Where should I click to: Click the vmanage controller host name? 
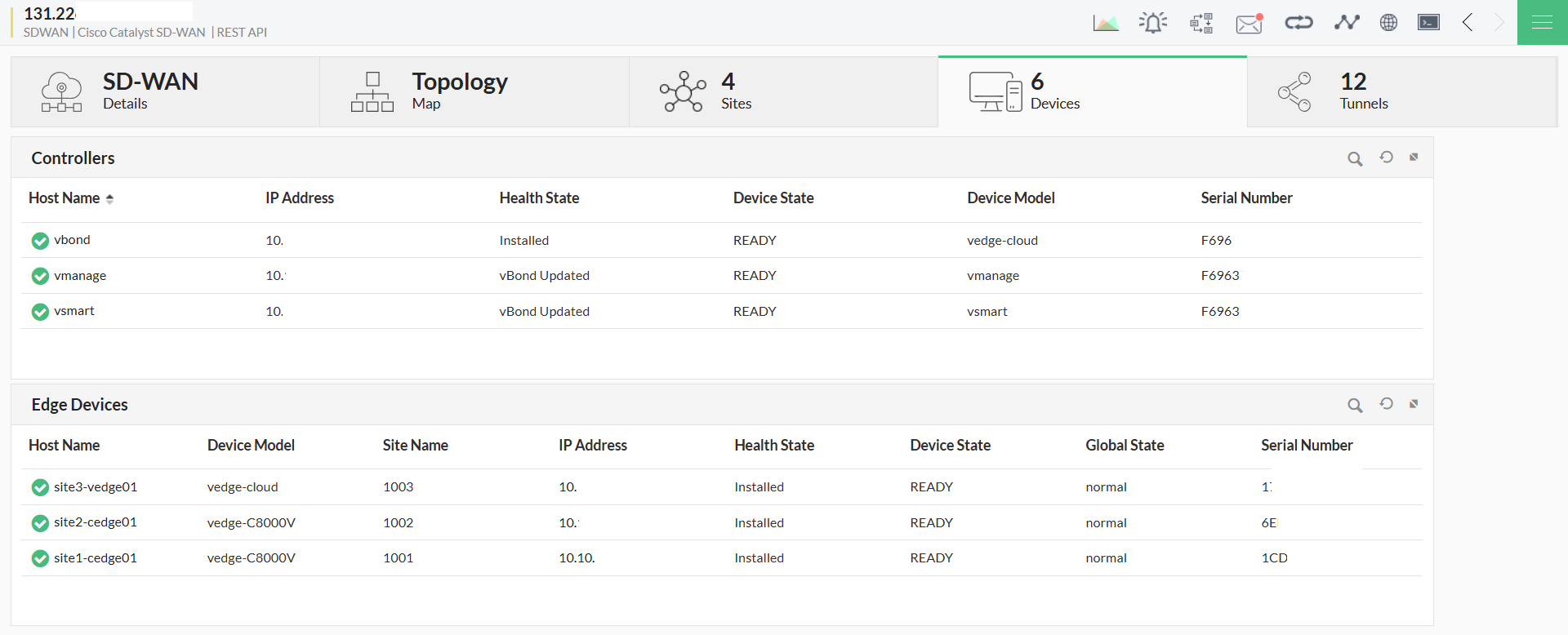click(x=80, y=276)
